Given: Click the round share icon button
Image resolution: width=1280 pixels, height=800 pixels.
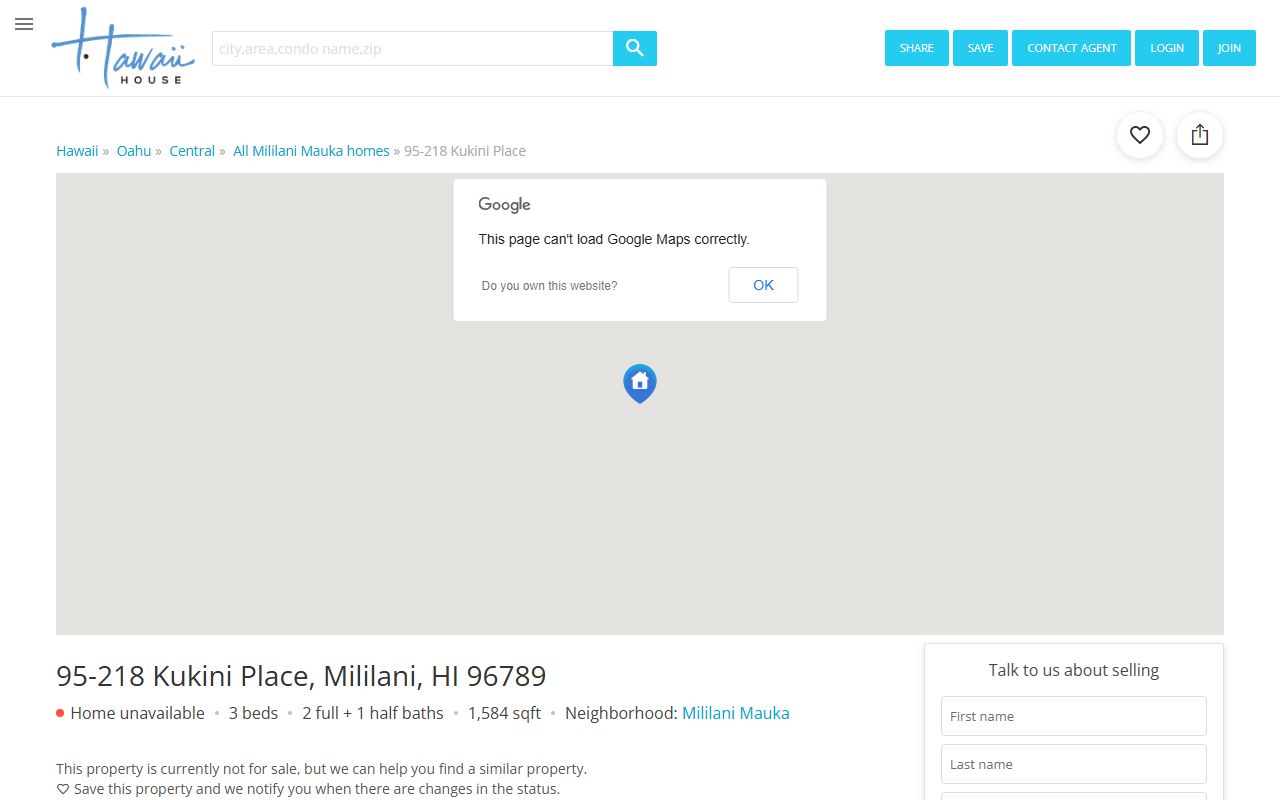Looking at the screenshot, I should 1200,135.
